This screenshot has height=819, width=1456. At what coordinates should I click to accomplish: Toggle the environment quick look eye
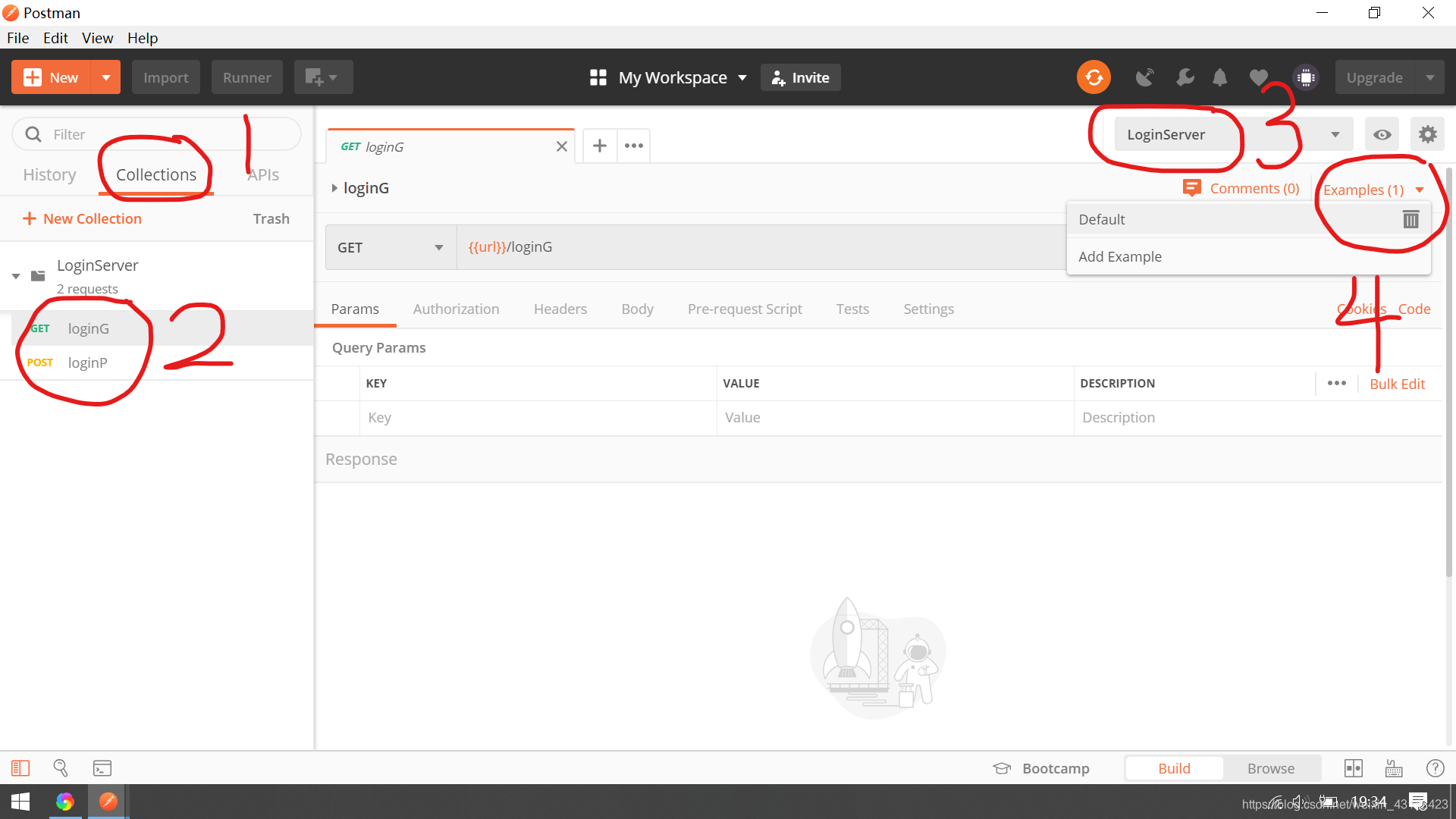[x=1382, y=134]
